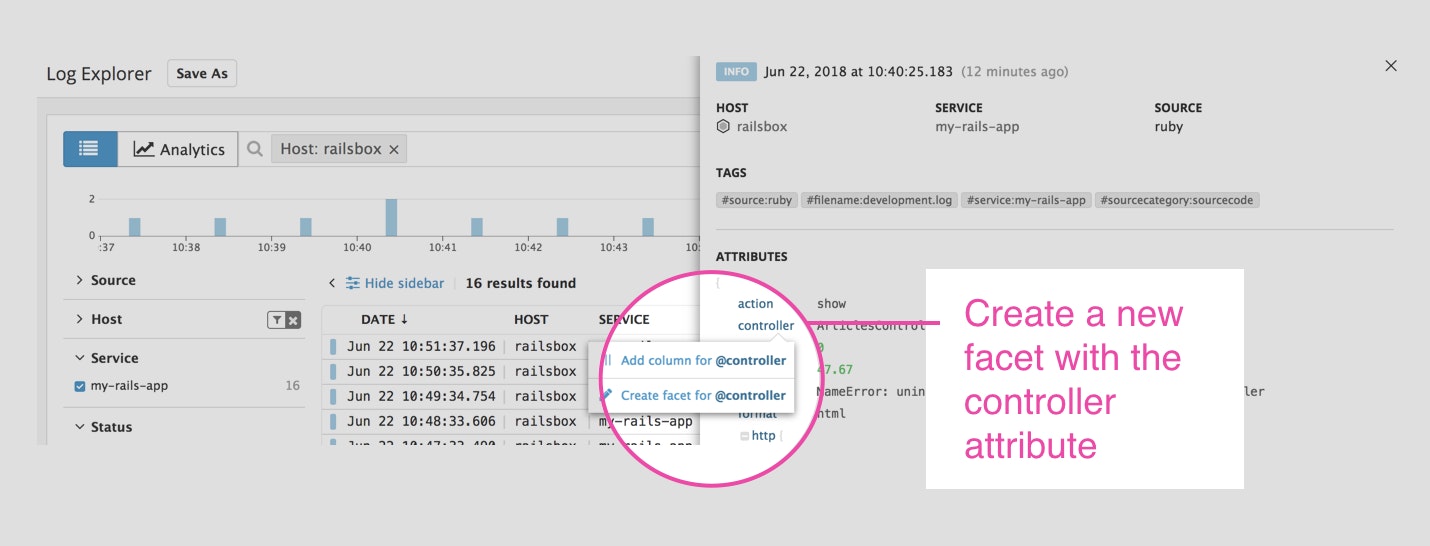Click the #filename:development.log tag

[879, 200]
